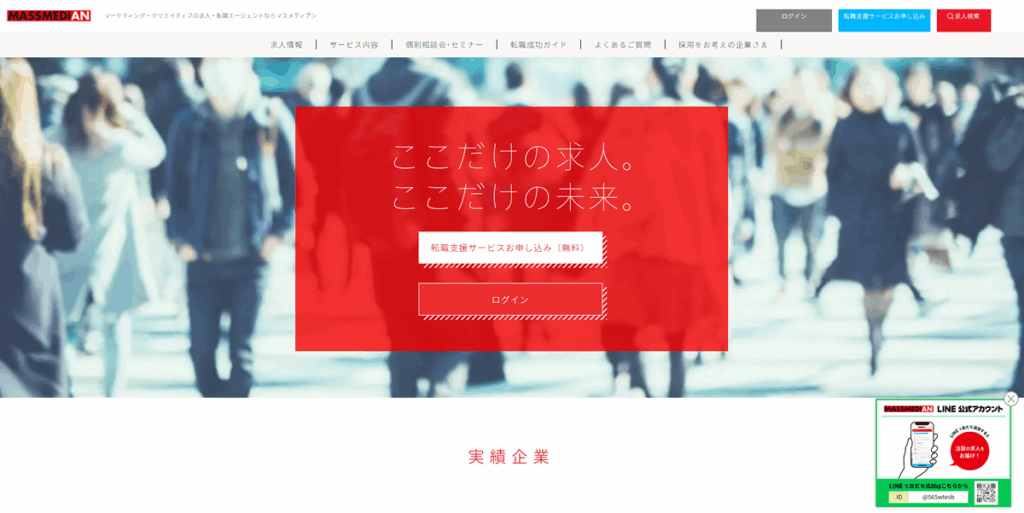Click the ここだけの求人。 hero headline
Screen dimensions: 1024x513
(x=514, y=158)
